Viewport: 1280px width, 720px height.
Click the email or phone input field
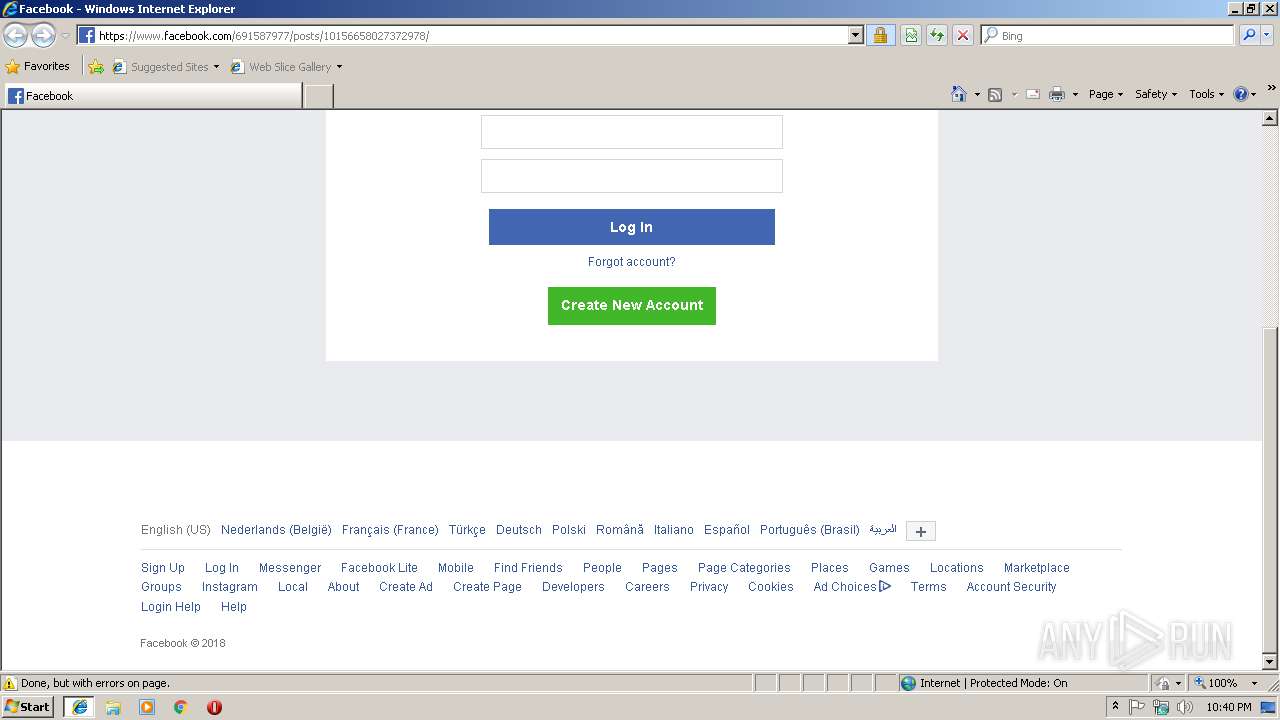click(632, 132)
